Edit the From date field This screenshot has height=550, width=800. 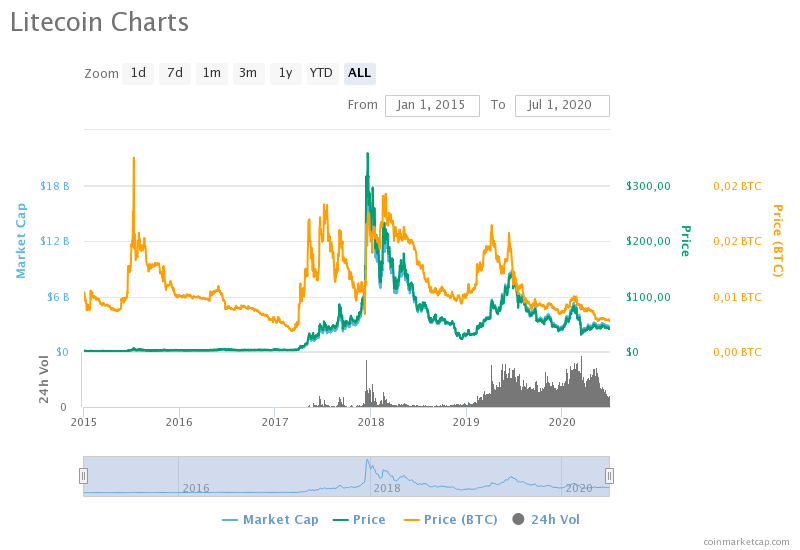432,106
